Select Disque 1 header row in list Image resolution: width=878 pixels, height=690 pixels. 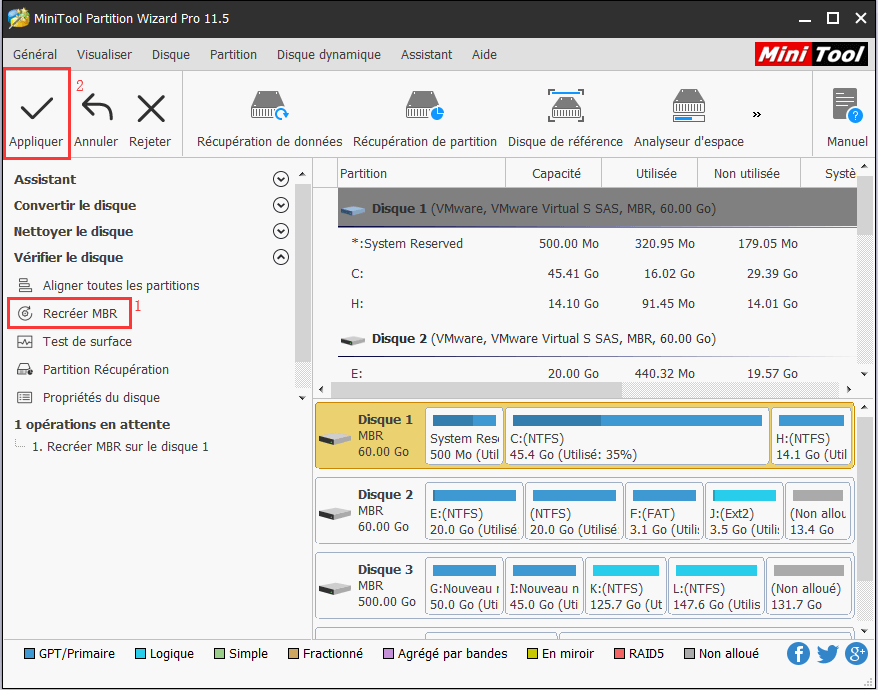pos(597,208)
